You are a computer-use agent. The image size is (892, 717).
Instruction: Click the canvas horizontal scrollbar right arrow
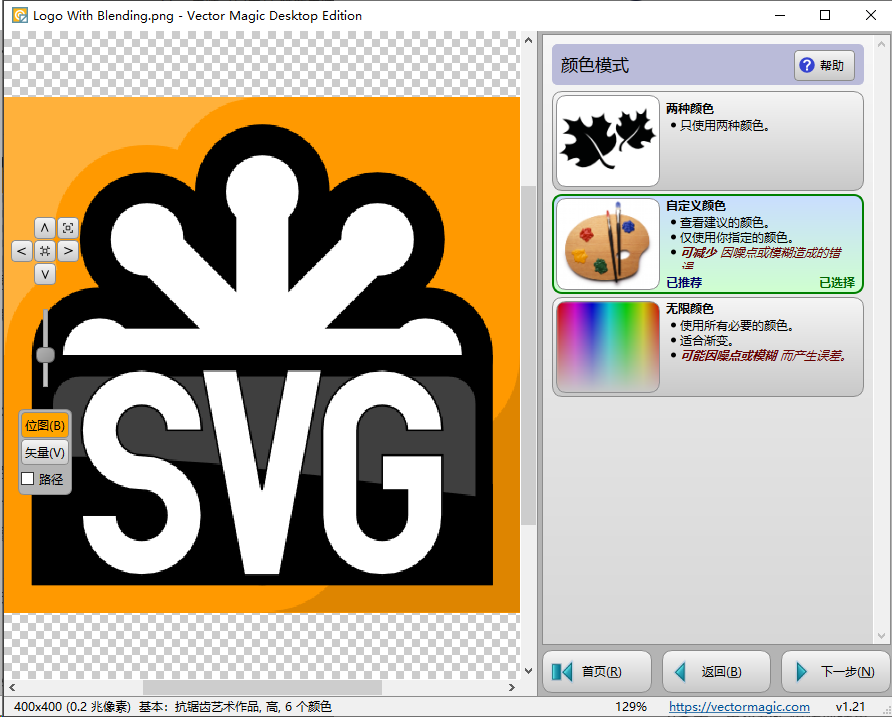click(511, 687)
